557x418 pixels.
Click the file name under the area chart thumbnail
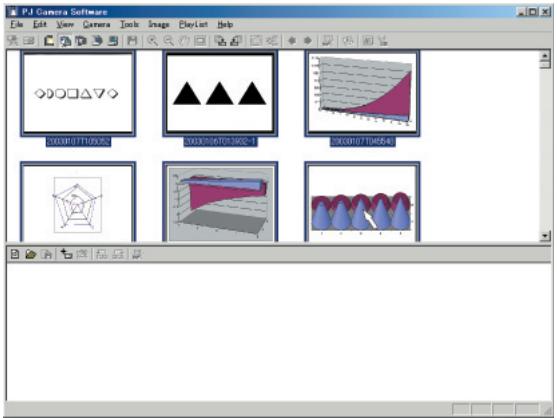(362, 142)
